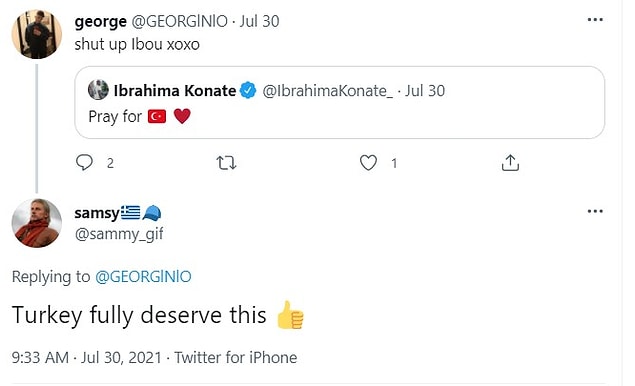This screenshot has height=386, width=635.
Task: Click the 9:33 AM · Jul 30, 2021 timestamp
Action: [86, 358]
